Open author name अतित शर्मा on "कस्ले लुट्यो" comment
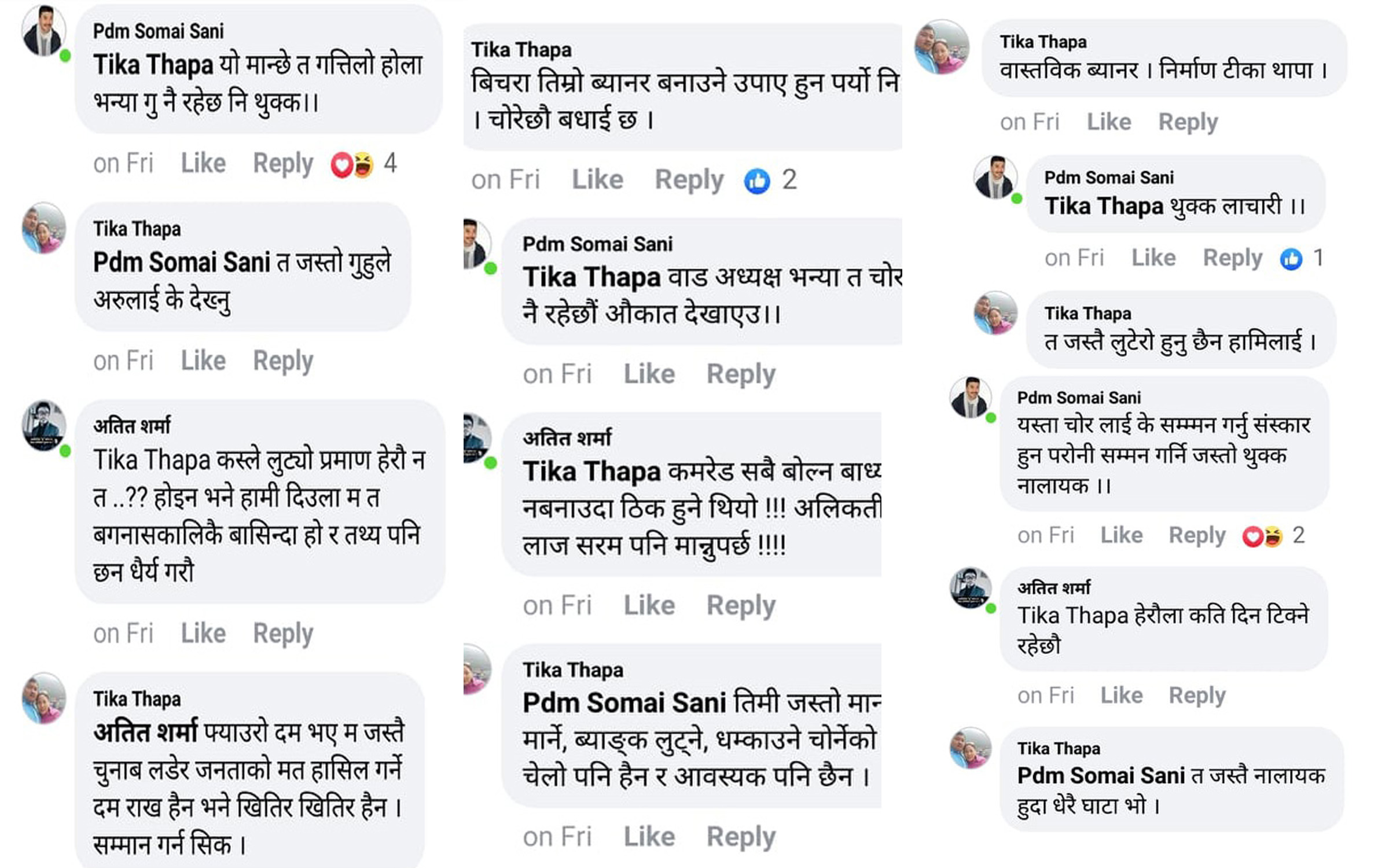Image resolution: width=1389 pixels, height=868 pixels. (132, 426)
